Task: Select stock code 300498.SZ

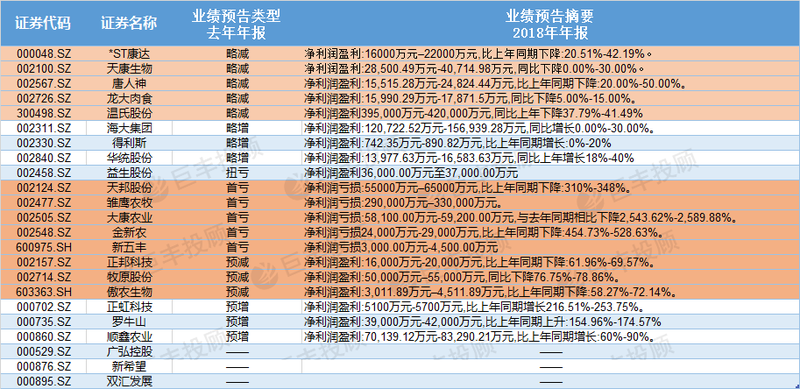Action: [43, 113]
